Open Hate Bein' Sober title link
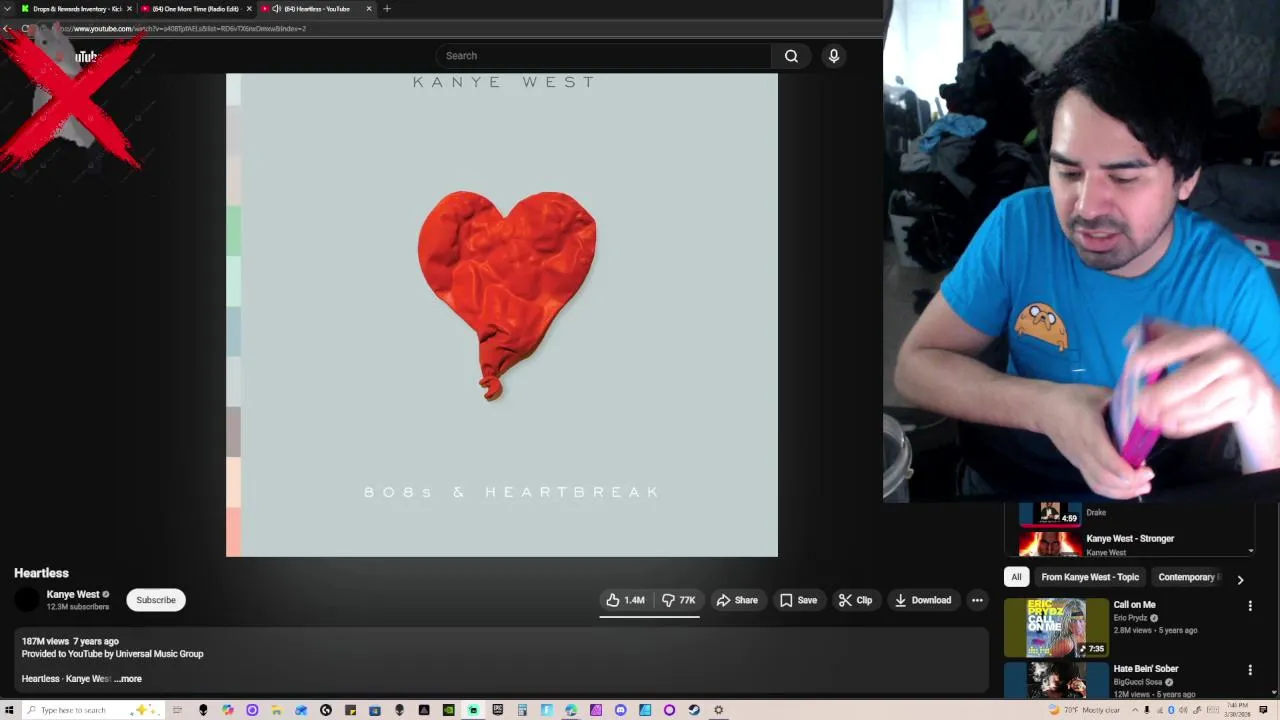1280x720 pixels. click(1146, 669)
